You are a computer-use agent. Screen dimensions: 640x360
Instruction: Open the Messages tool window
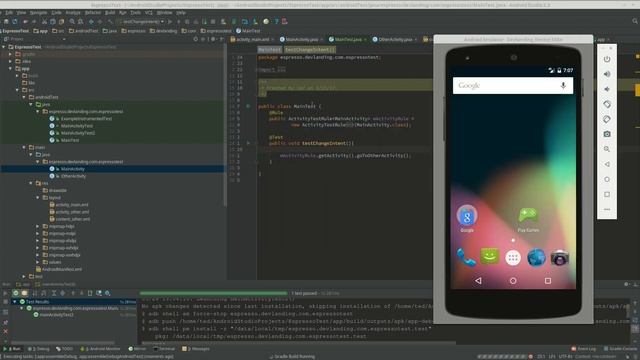coord(196,349)
